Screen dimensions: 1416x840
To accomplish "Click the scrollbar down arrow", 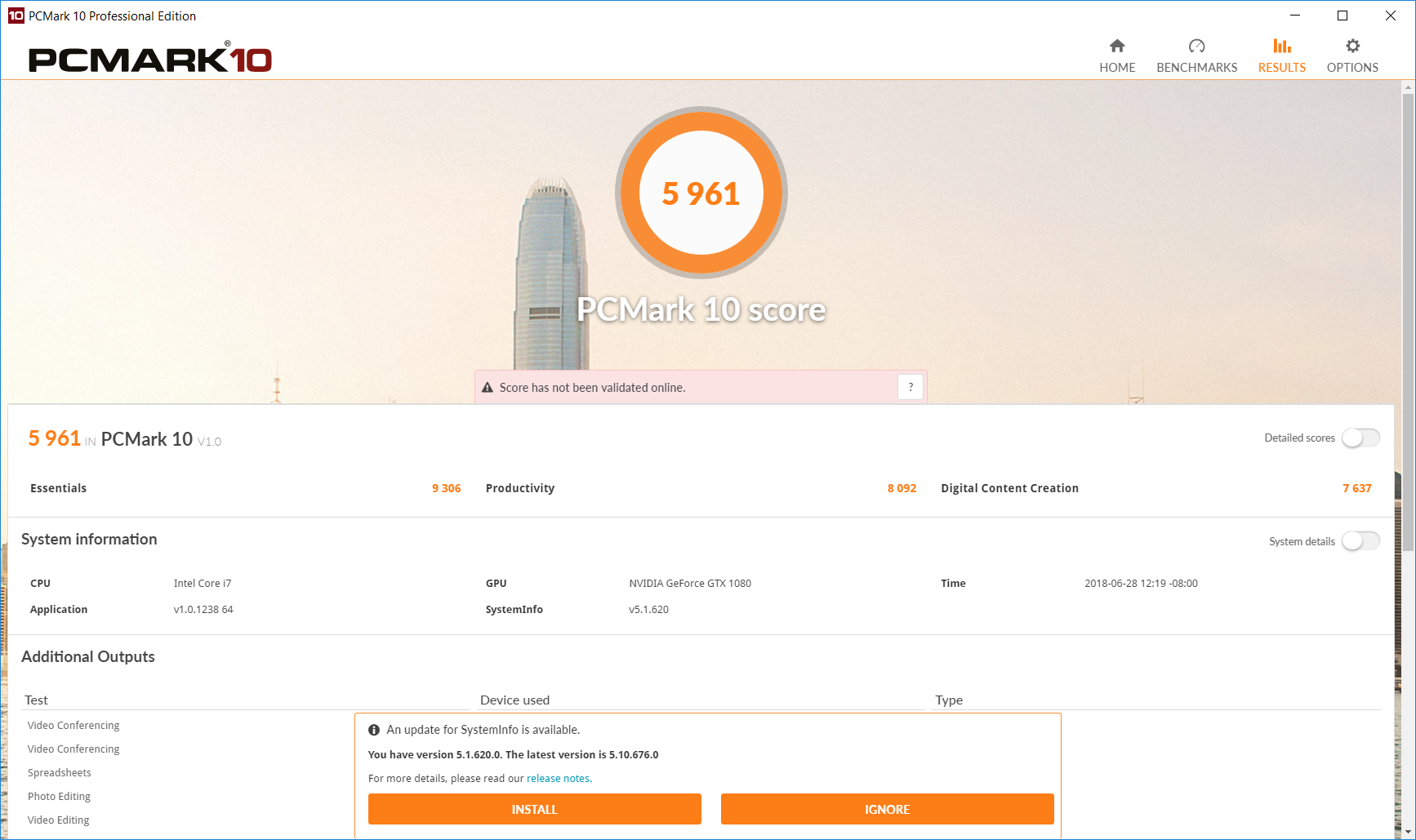I will point(1408,832).
